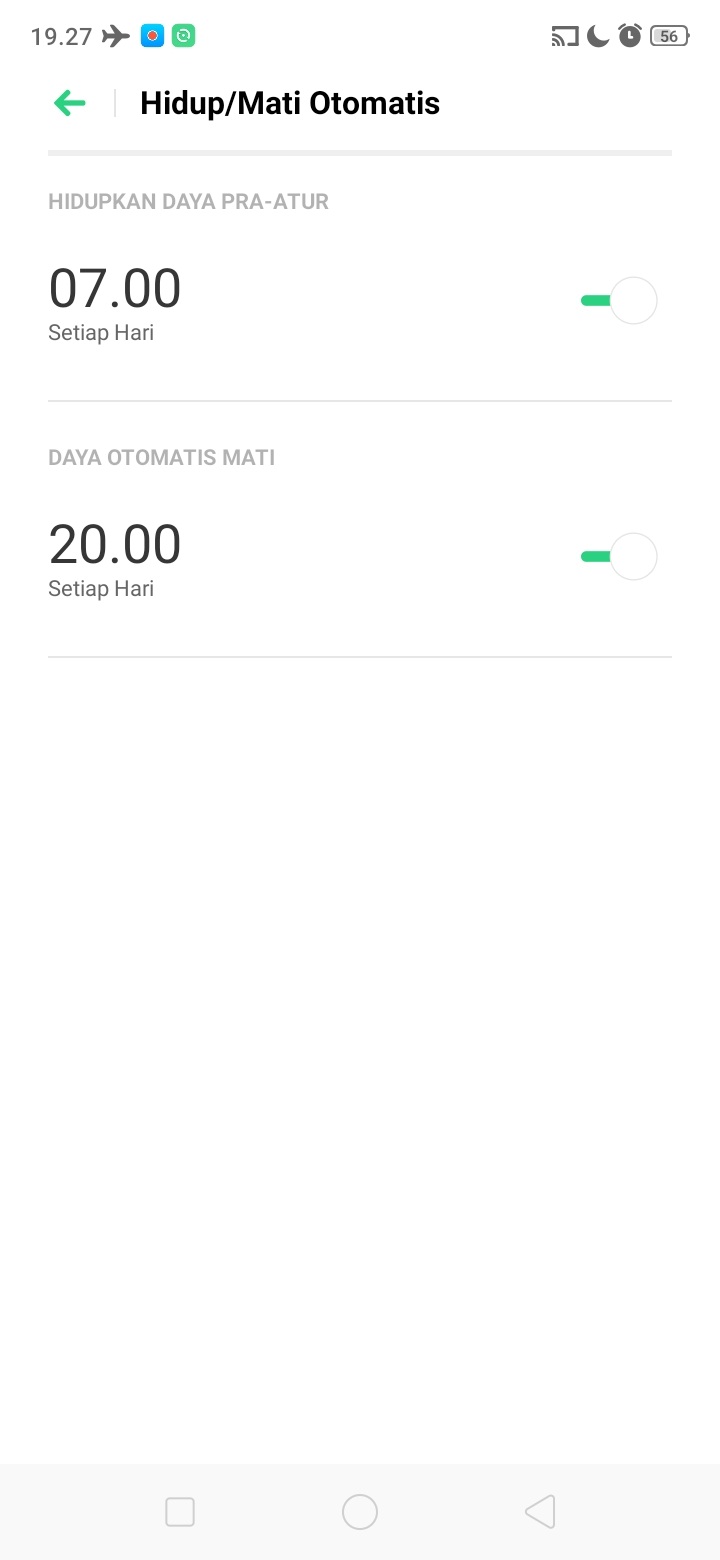This screenshot has height=1560, width=720.
Task: Tap the triangle back navigation button
Action: [x=540, y=1511]
